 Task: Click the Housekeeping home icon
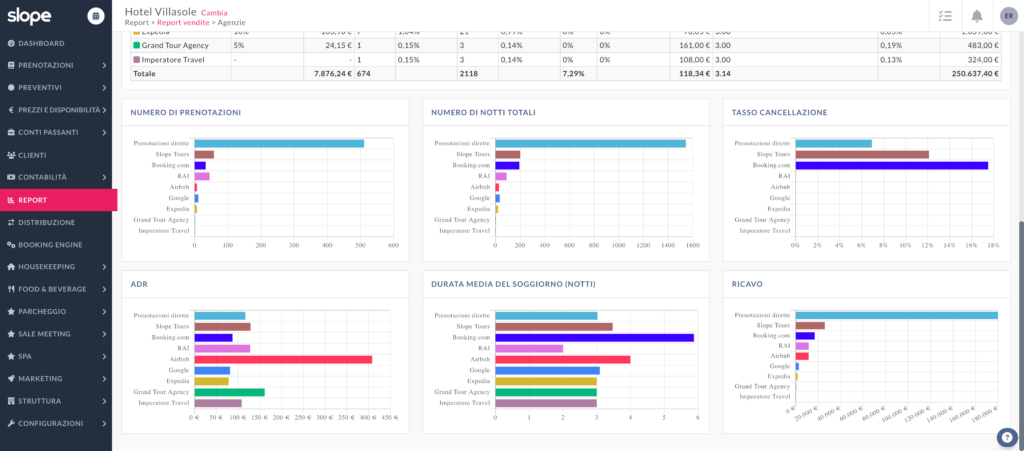11,267
